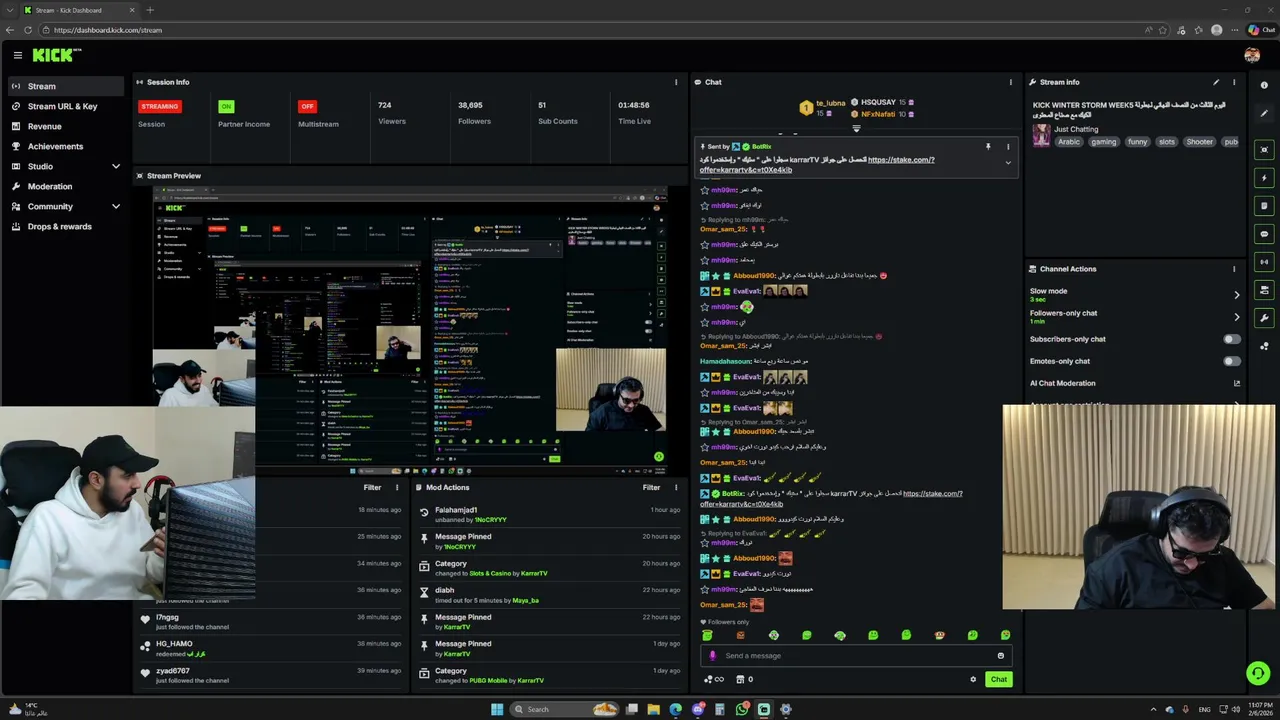Expand the Community sidebar section
This screenshot has width=1280, height=720.
[116, 206]
